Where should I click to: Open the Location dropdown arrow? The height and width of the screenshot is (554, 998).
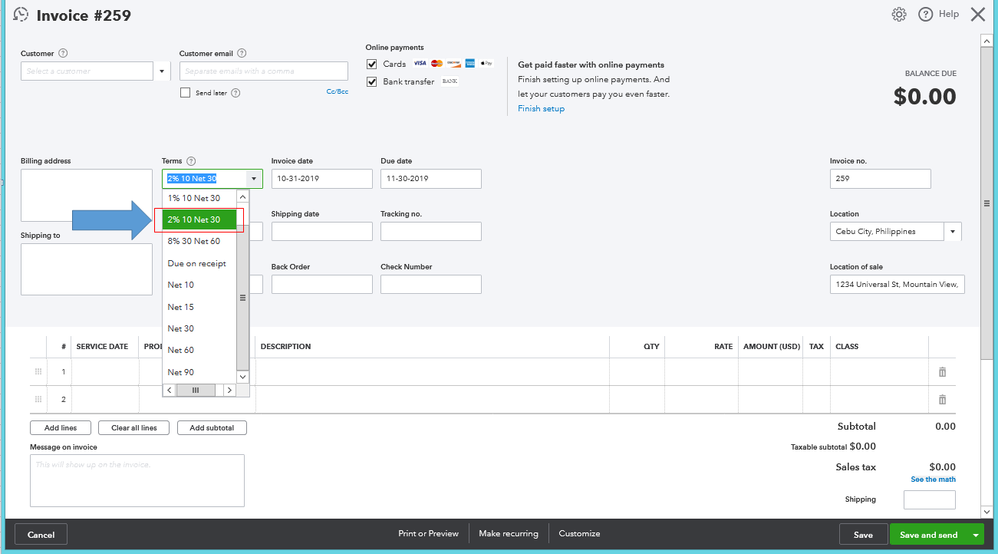pos(953,232)
